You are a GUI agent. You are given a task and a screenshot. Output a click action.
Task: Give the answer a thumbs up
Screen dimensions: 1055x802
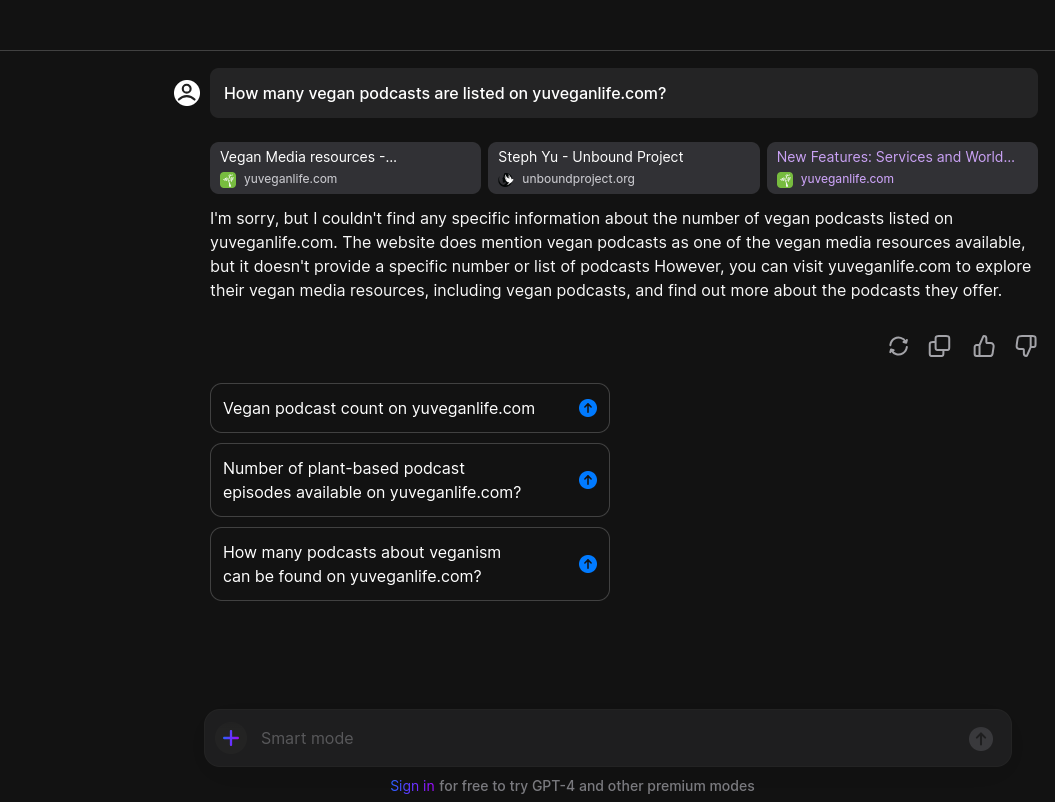pos(983,346)
